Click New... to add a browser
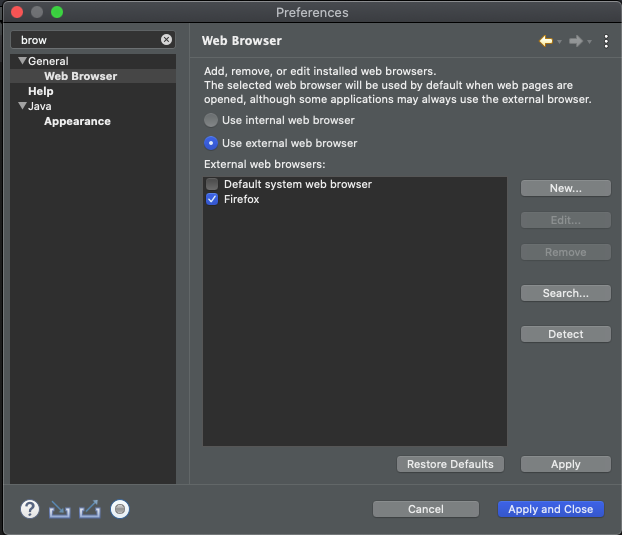 coord(566,188)
